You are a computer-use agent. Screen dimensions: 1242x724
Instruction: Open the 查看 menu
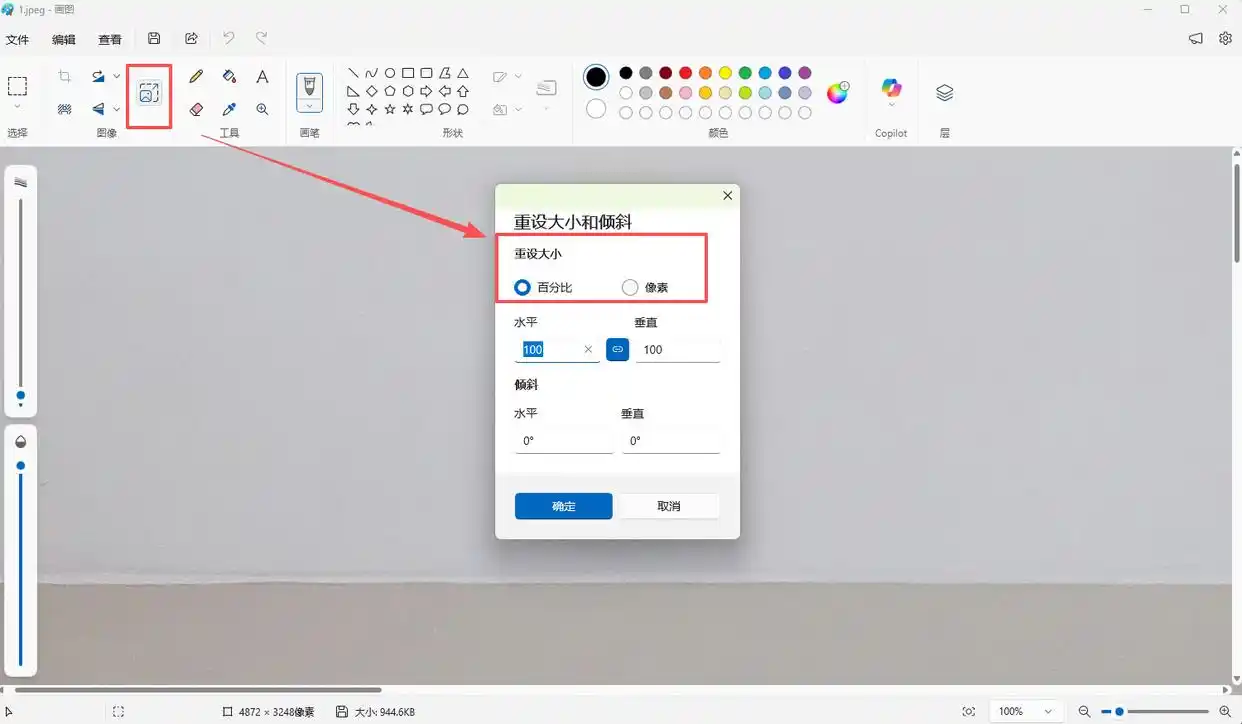click(110, 39)
